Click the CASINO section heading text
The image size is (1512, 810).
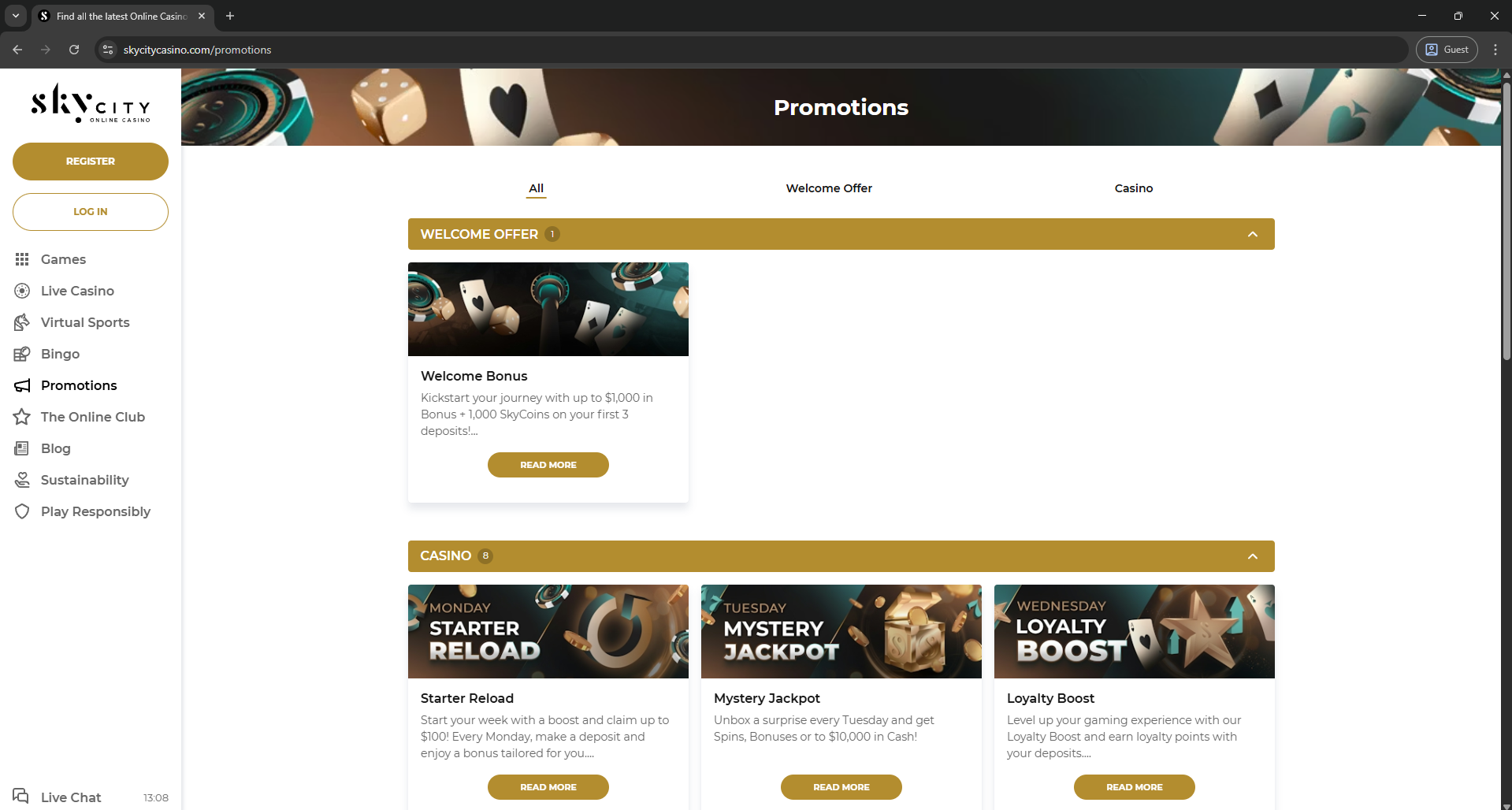click(446, 556)
